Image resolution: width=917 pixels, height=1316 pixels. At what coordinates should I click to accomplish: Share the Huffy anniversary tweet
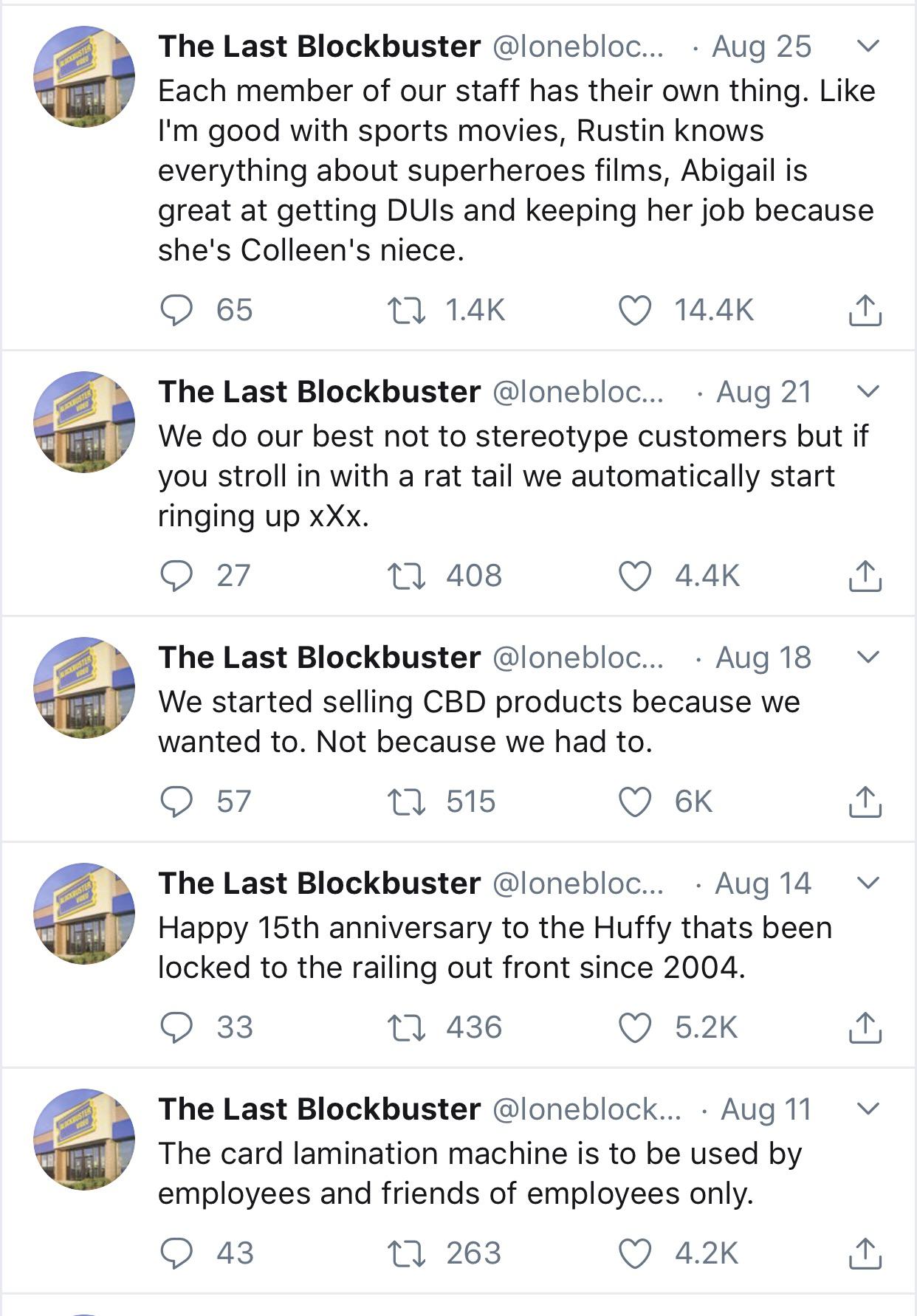(x=865, y=1027)
